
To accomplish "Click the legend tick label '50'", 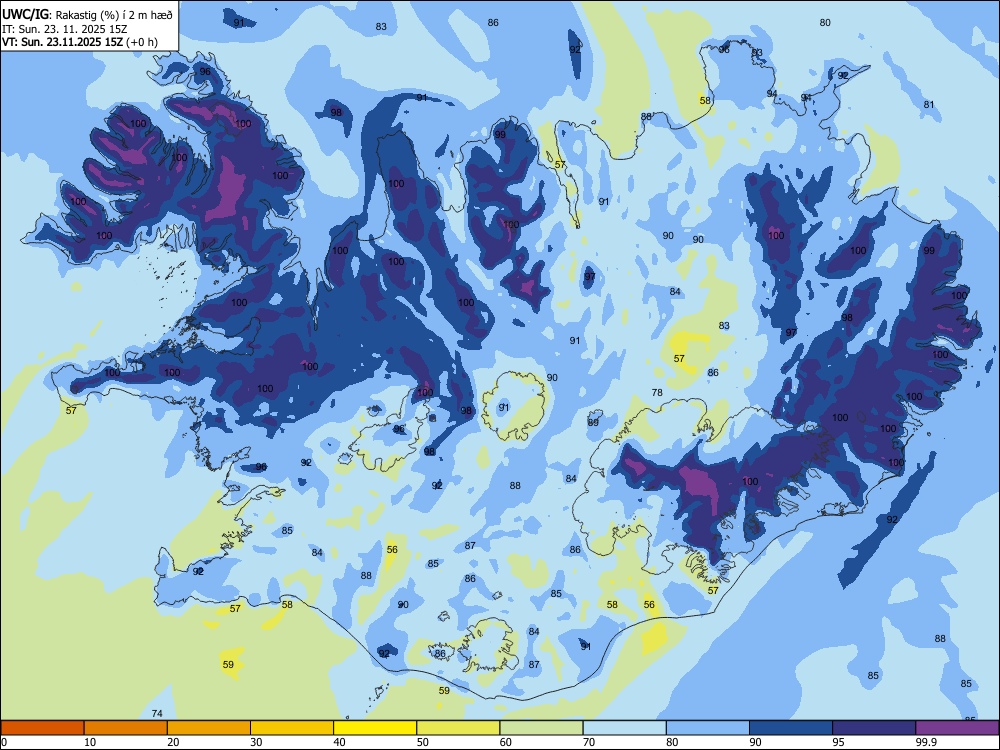I will [x=423, y=742].
